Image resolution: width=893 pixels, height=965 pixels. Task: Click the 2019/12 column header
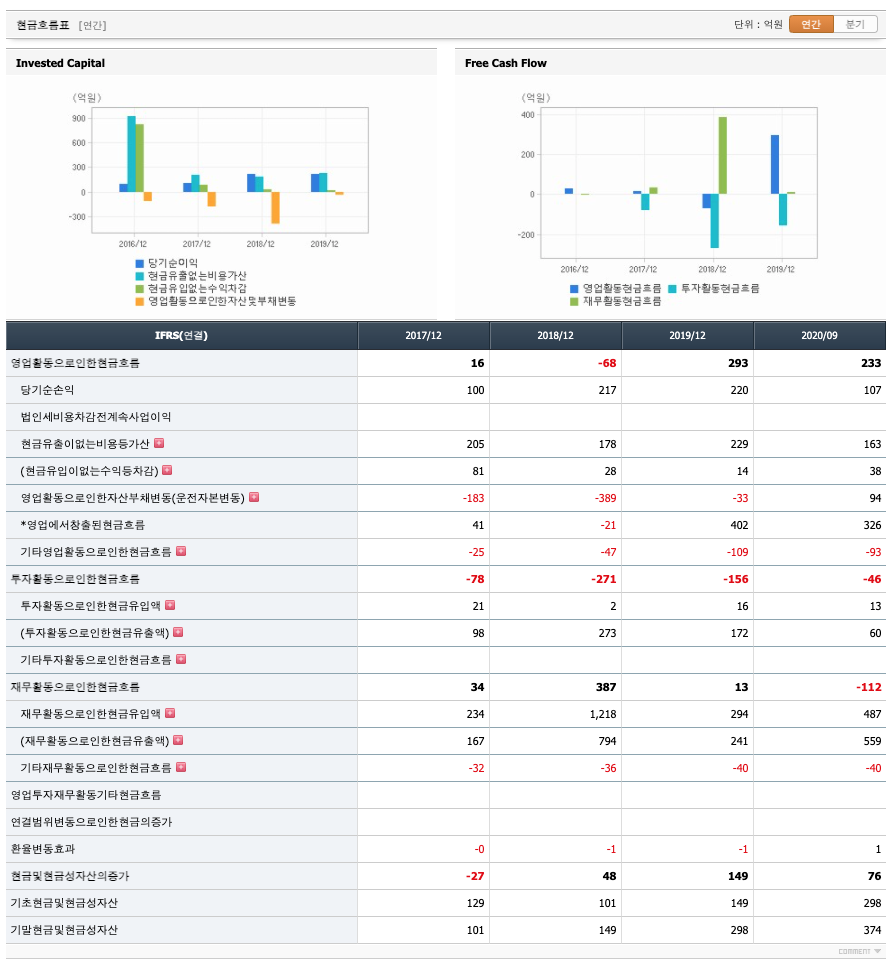tap(687, 335)
